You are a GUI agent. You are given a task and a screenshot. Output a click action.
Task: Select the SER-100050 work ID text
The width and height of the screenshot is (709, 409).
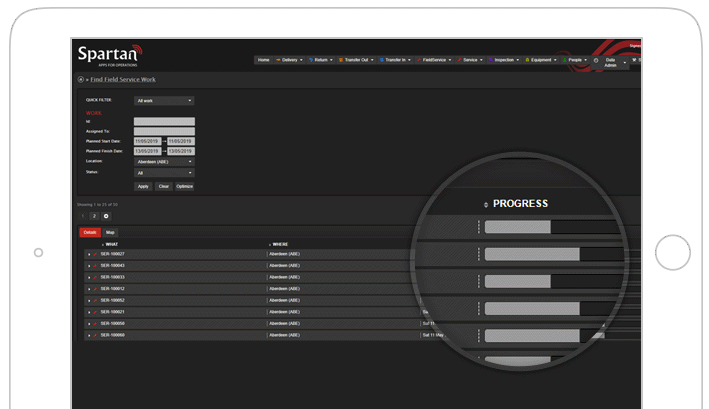pyautogui.click(x=113, y=324)
